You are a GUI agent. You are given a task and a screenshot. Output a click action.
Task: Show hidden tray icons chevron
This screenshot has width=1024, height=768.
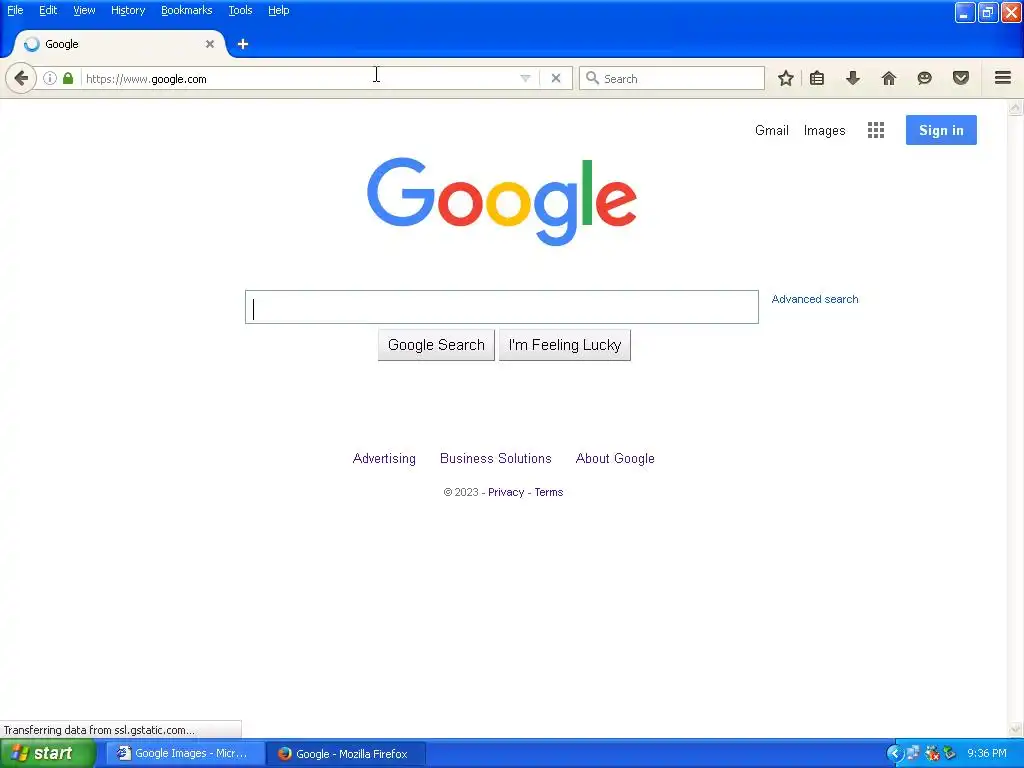point(895,754)
